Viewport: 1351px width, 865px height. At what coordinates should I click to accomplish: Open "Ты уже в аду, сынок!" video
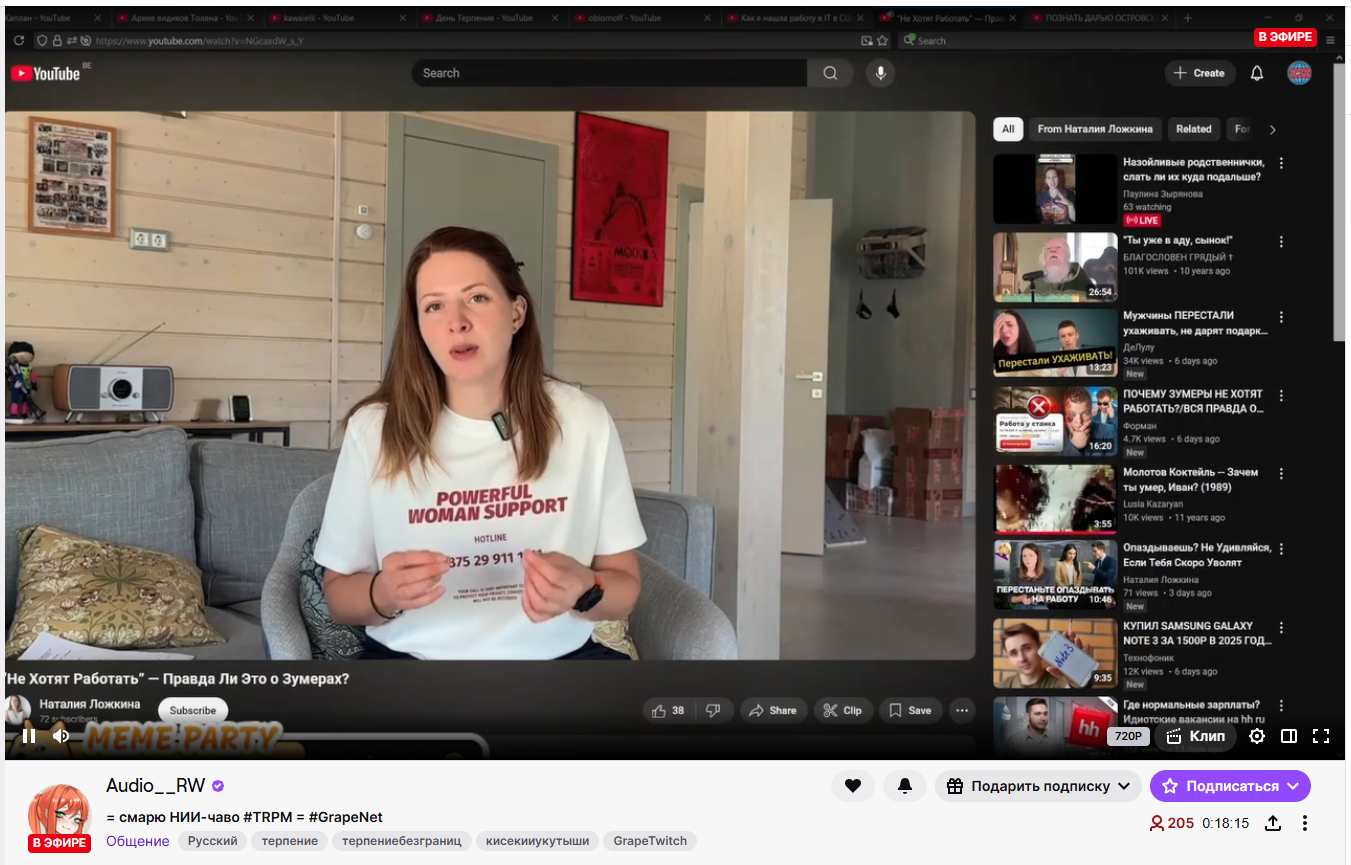pos(1055,267)
